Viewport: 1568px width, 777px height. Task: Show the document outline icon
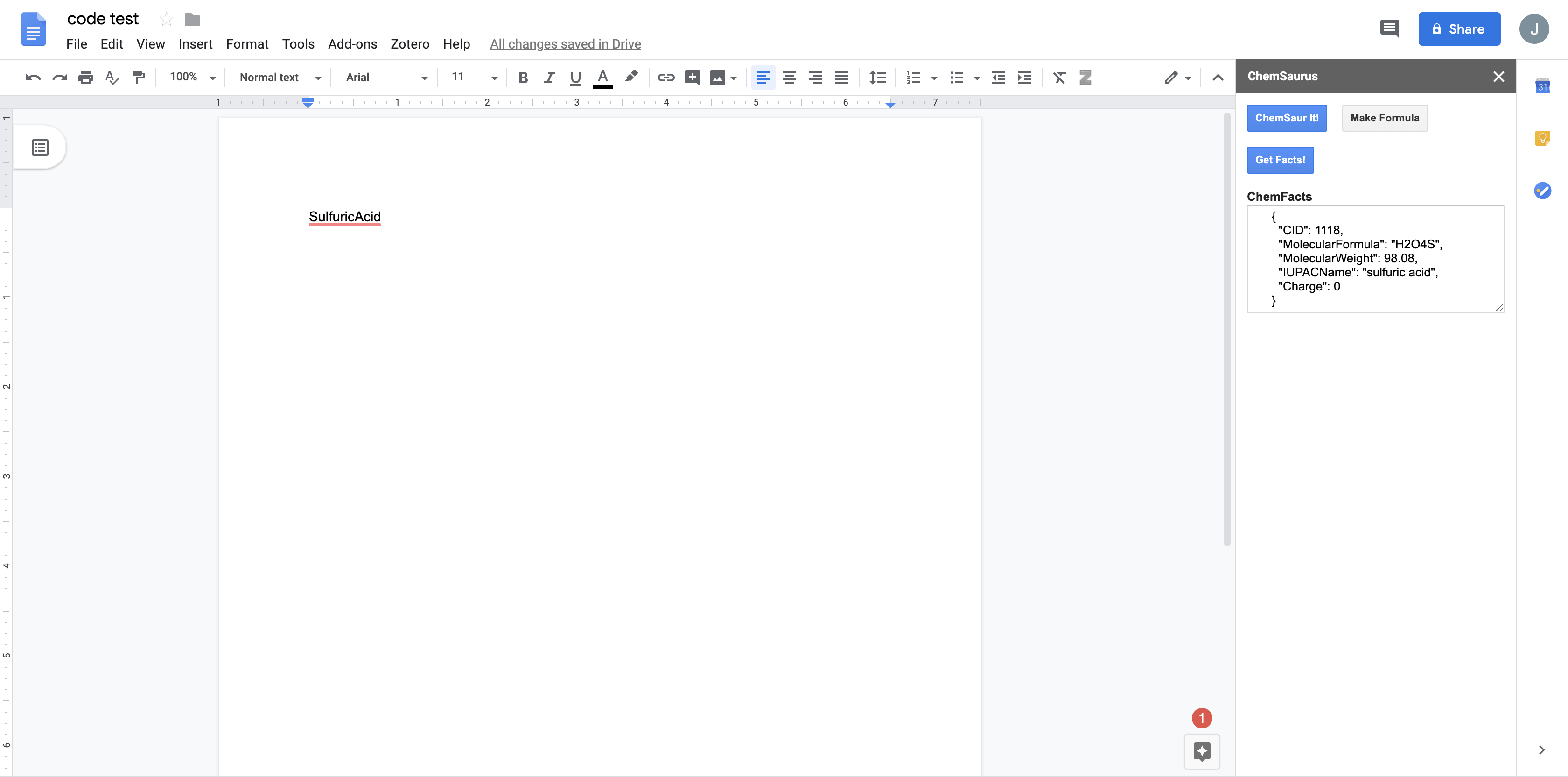(x=40, y=148)
